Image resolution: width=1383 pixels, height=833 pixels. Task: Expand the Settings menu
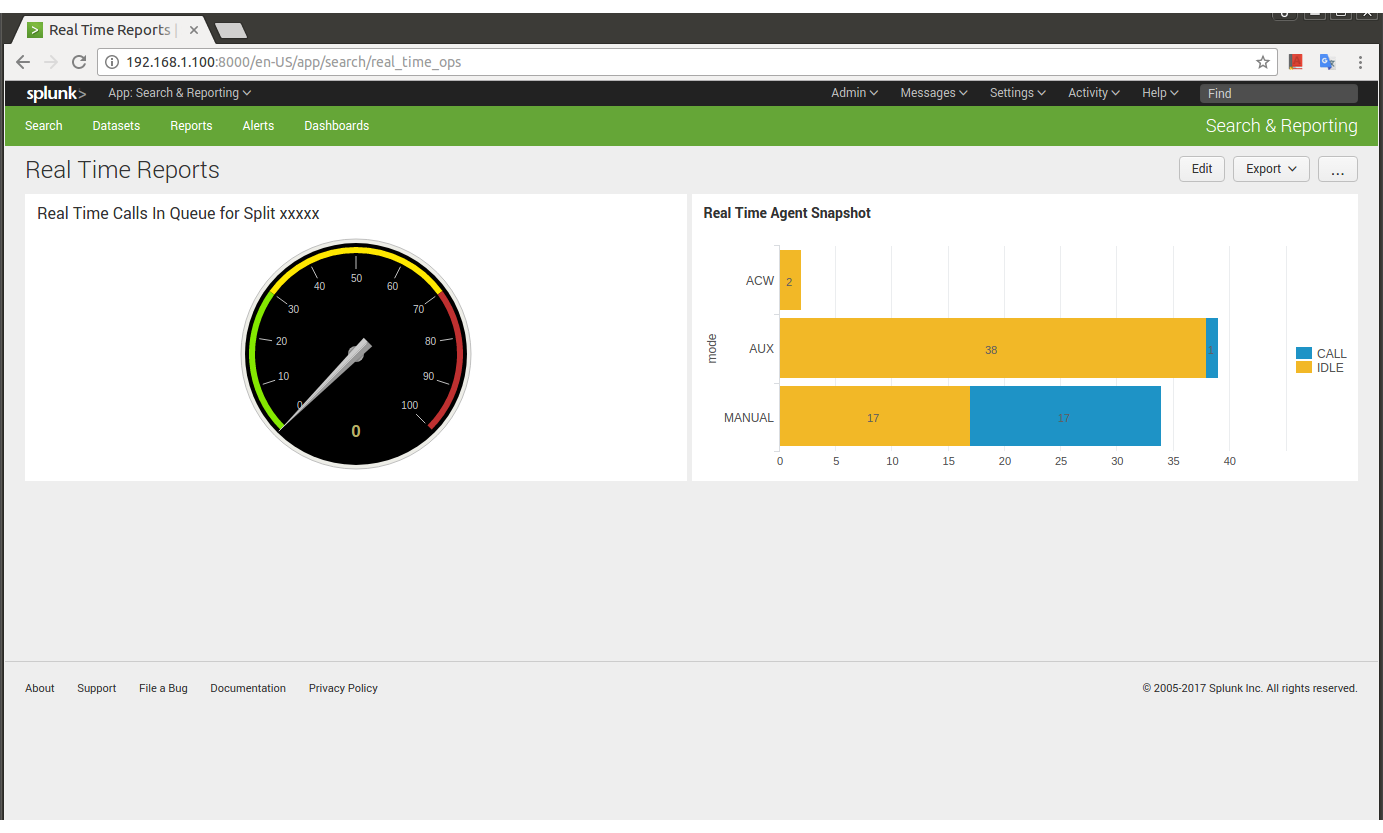point(1017,93)
